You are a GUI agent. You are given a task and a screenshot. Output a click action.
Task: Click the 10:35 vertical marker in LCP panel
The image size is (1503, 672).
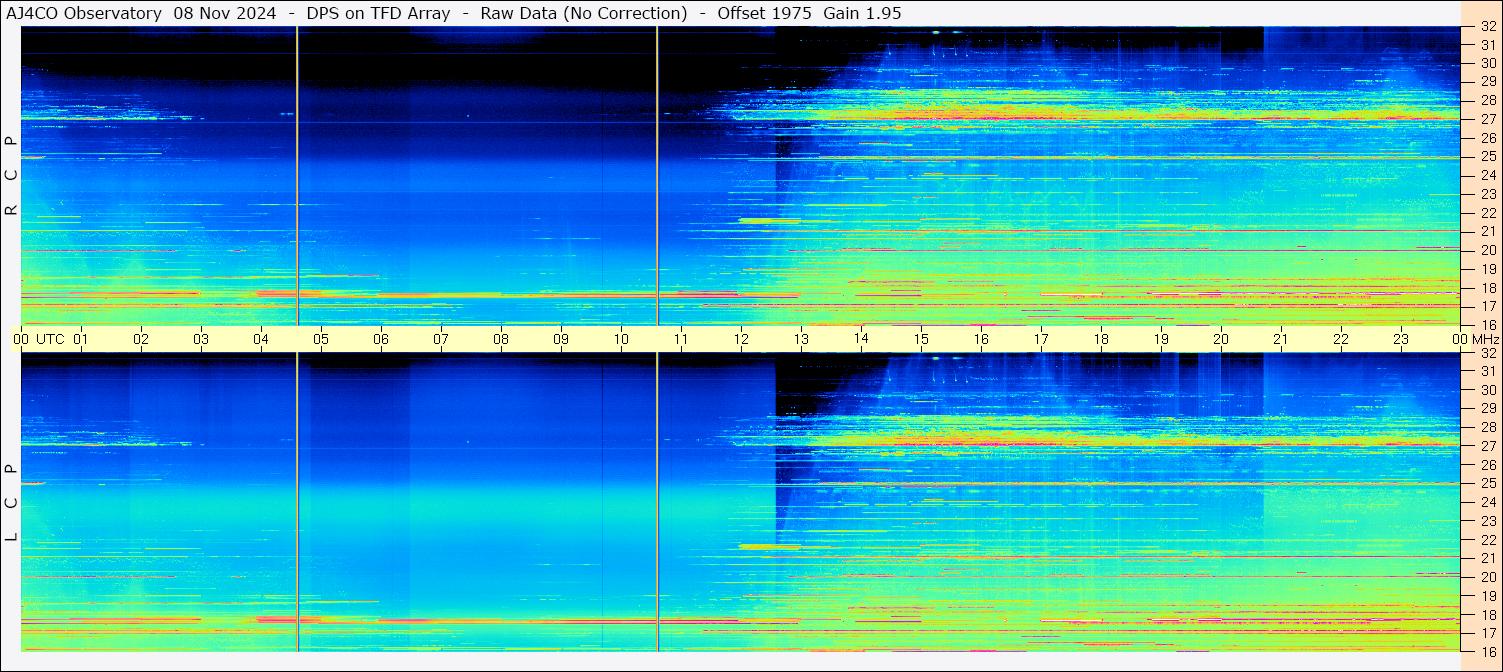pos(657,502)
